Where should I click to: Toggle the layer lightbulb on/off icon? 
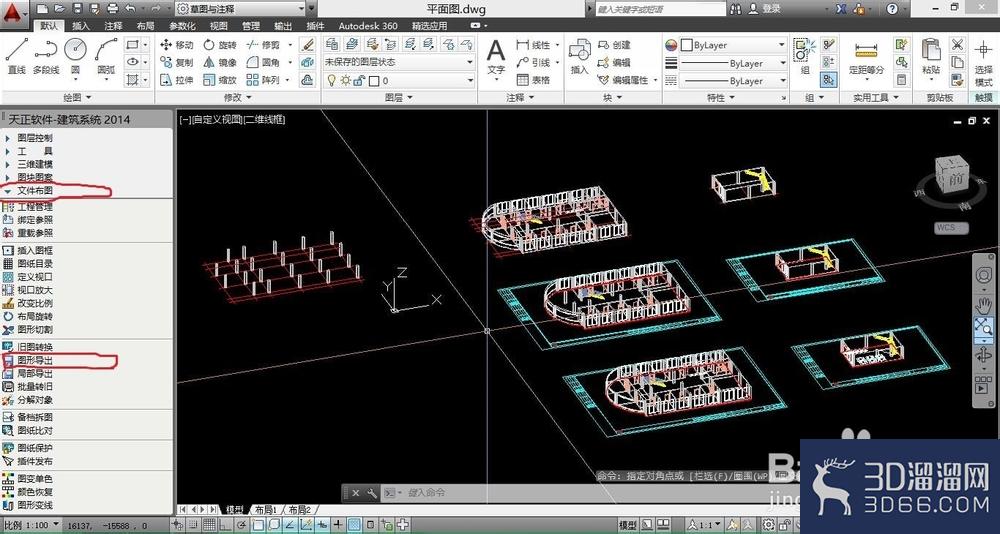(x=331, y=80)
